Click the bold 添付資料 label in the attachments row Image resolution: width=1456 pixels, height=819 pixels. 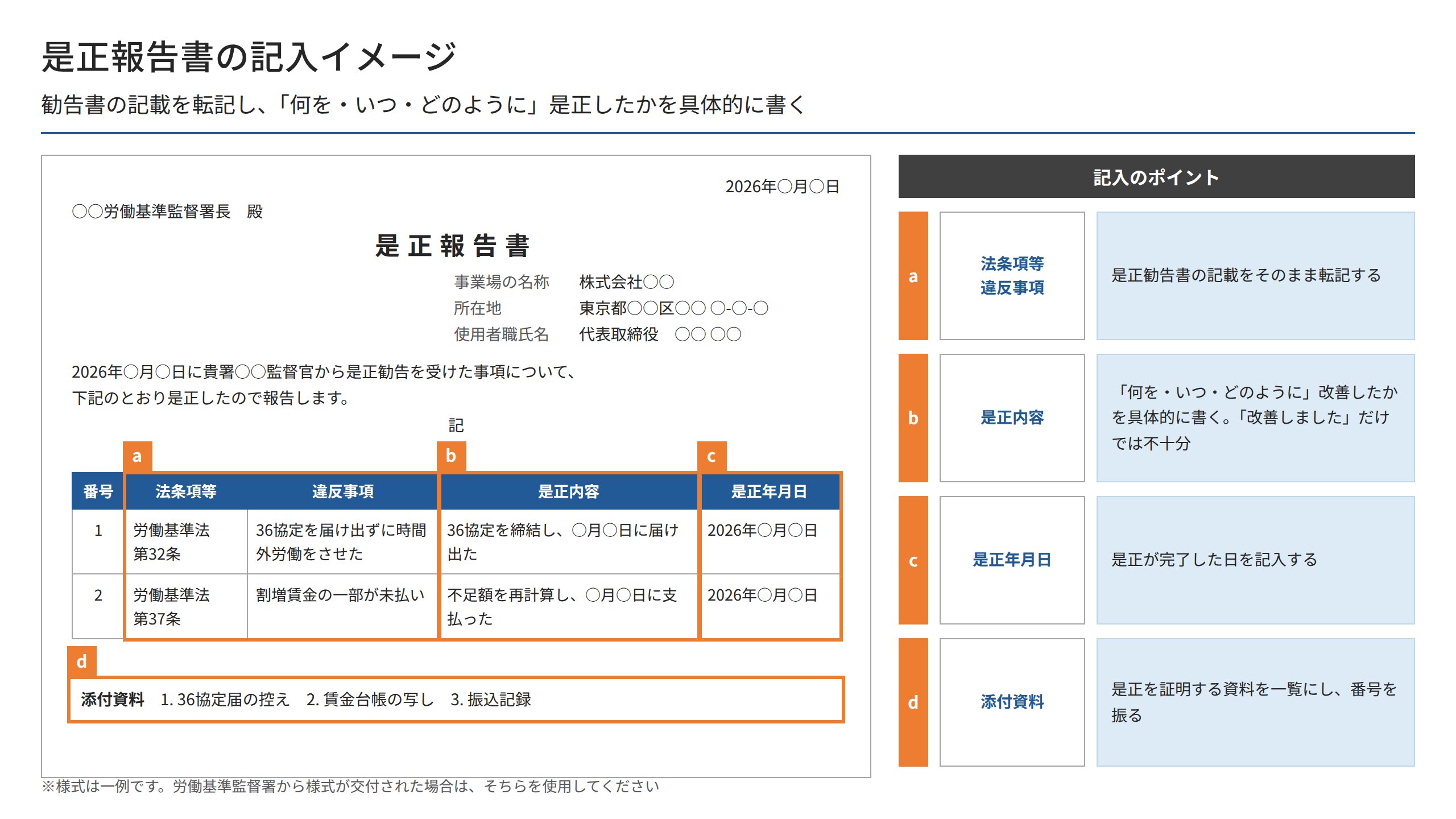tap(113, 699)
